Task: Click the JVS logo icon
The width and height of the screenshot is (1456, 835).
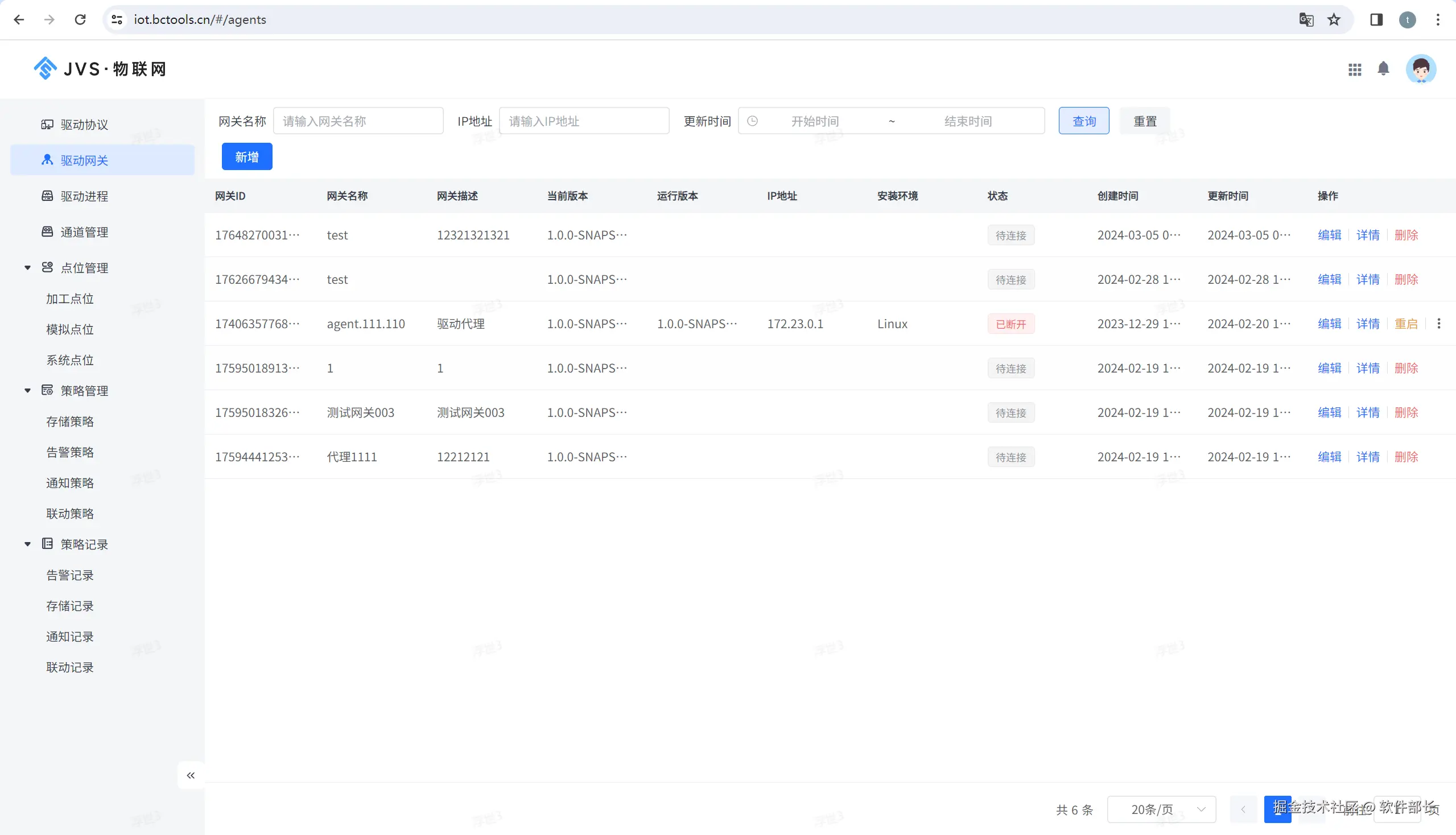Action: pyautogui.click(x=46, y=69)
